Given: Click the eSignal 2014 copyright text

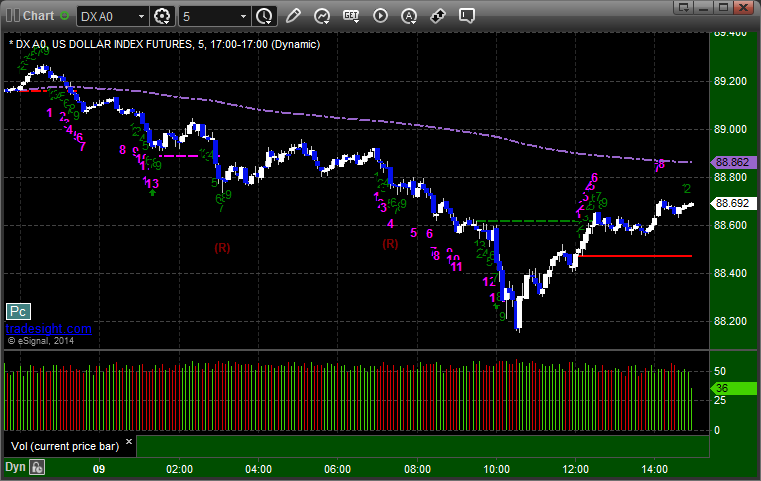Looking at the screenshot, I should [x=41, y=341].
